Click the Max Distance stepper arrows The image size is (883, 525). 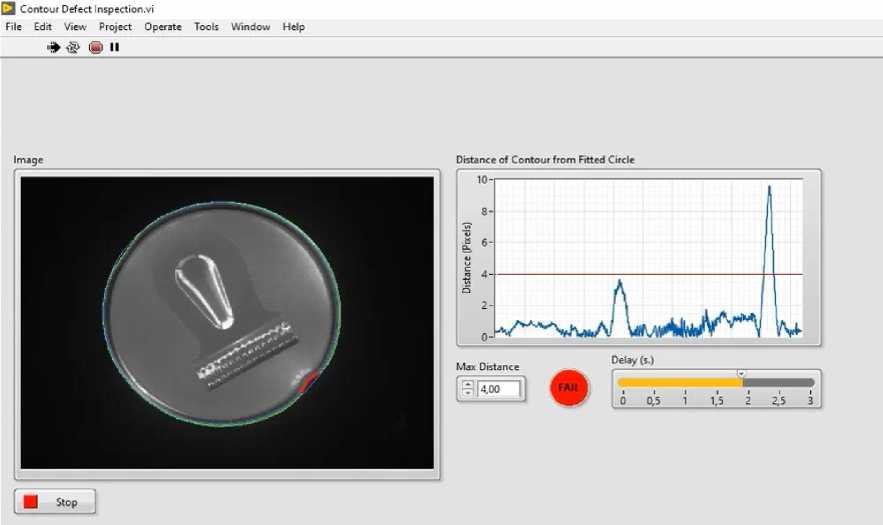tap(466, 389)
